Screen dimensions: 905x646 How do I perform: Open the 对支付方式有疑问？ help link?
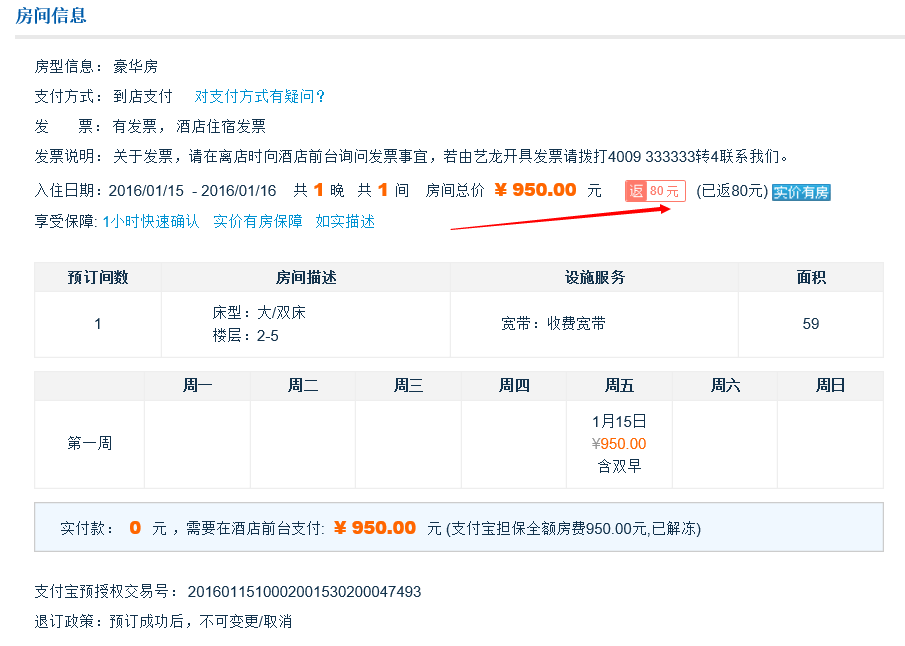[x=260, y=96]
